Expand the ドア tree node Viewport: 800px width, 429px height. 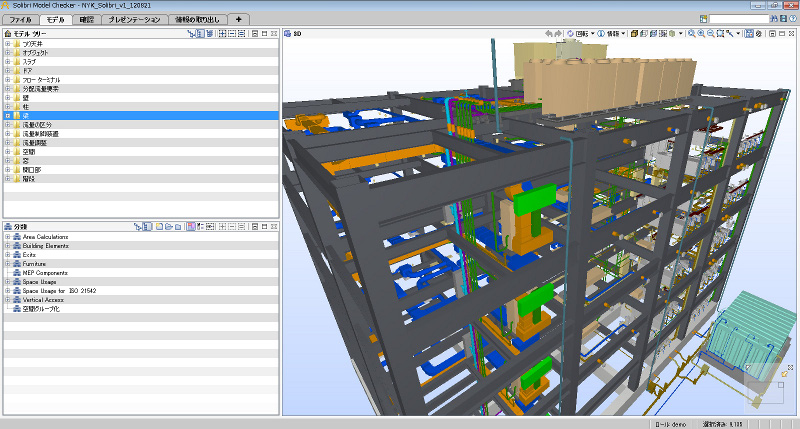(8, 70)
